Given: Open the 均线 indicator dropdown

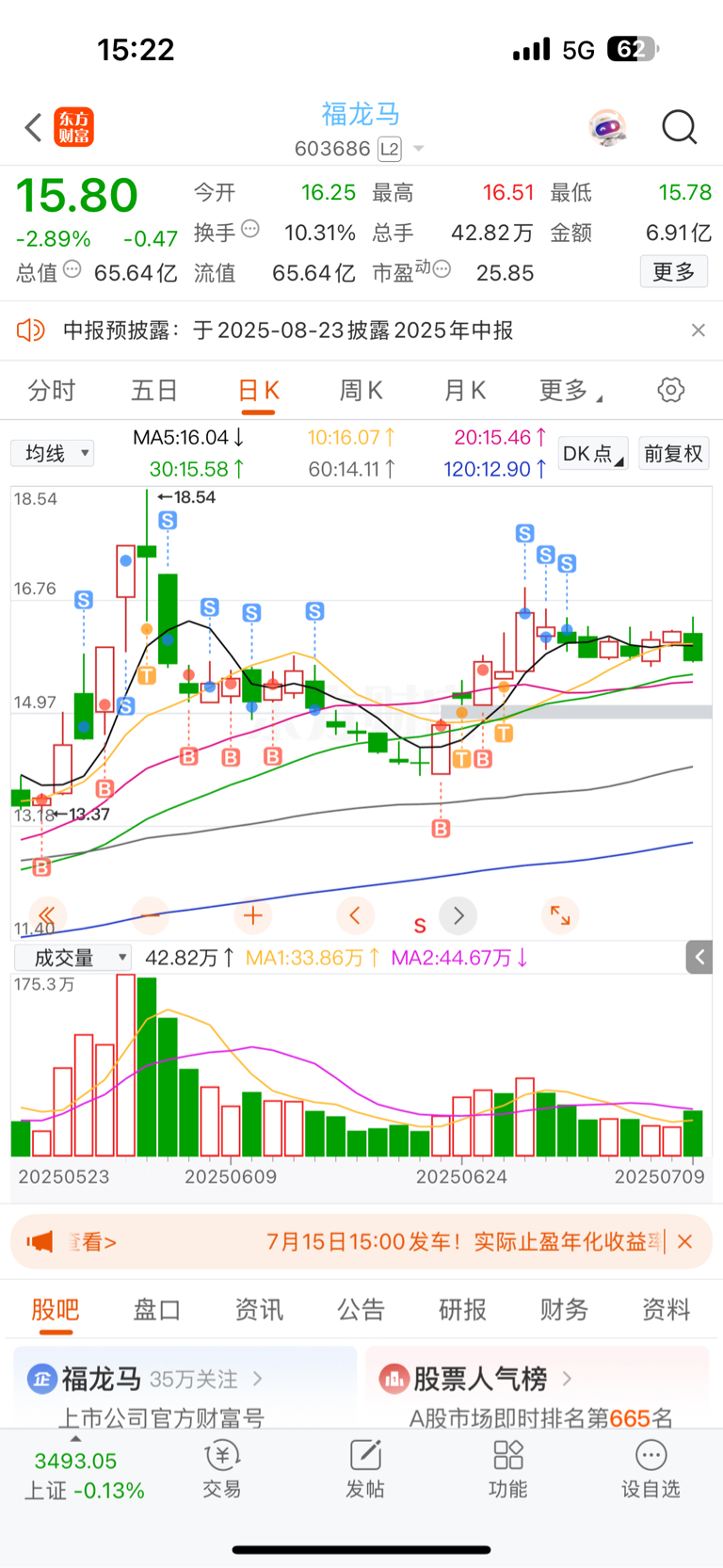Looking at the screenshot, I should tap(53, 453).
